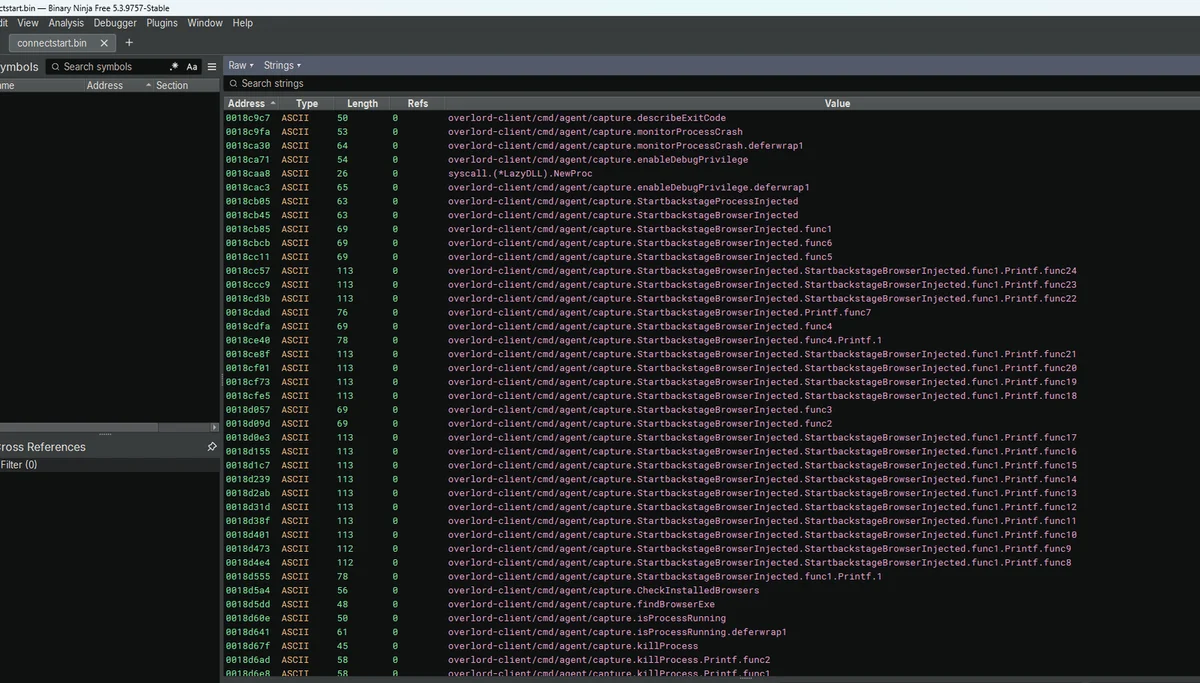The image size is (1200, 683).
Task: Expand the Raw view type dropdown
Action: [x=241, y=65]
